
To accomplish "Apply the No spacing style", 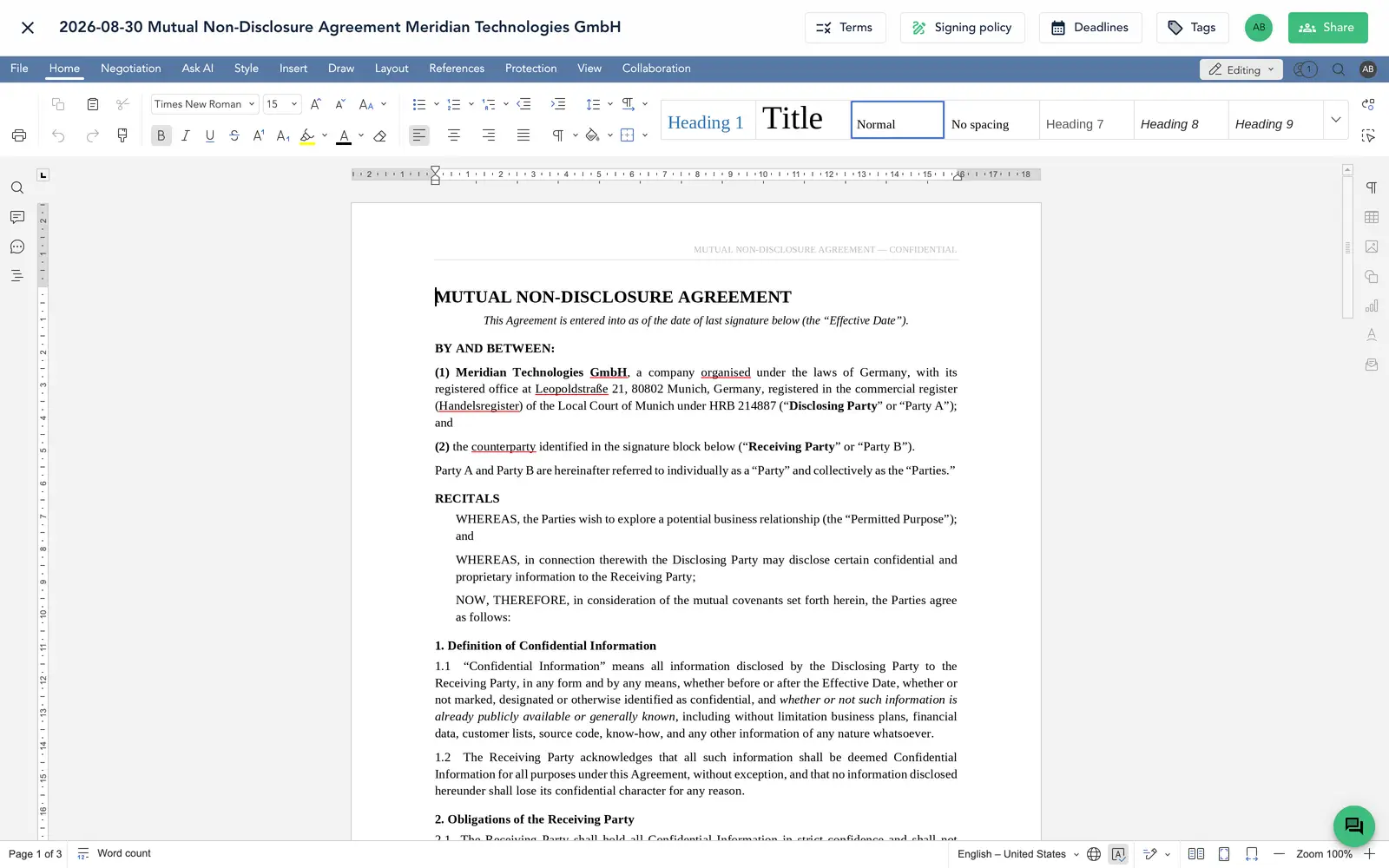I will 991,120.
